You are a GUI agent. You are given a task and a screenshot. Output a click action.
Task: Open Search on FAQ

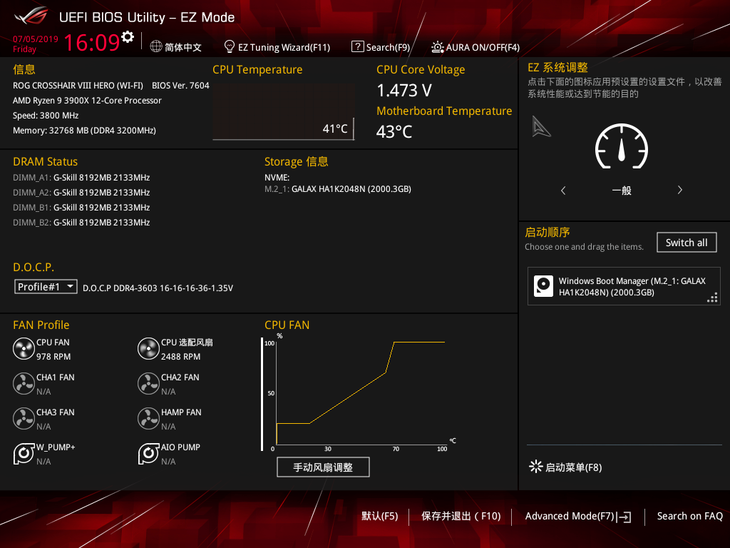(x=690, y=516)
